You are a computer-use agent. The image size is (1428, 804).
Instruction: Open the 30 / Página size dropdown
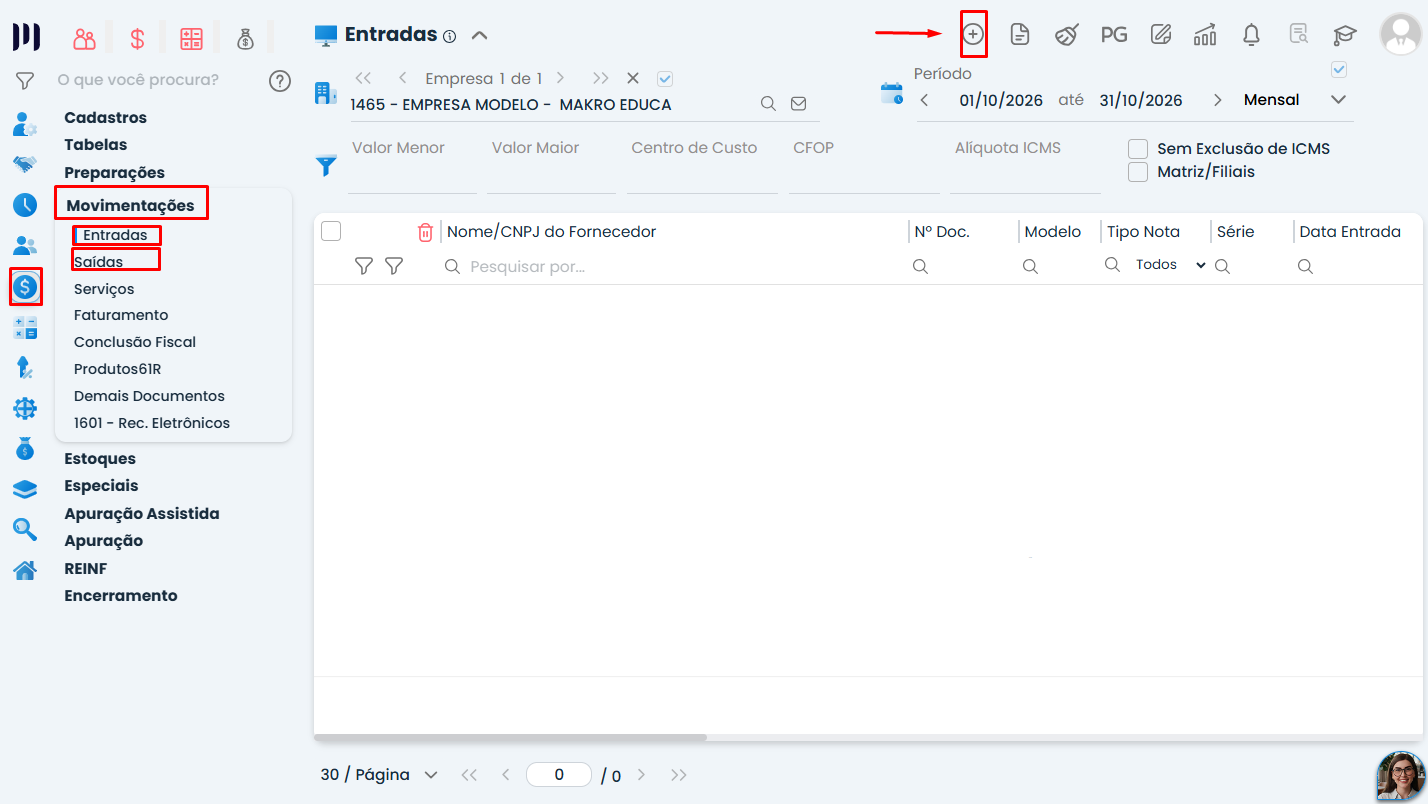pyautogui.click(x=380, y=775)
